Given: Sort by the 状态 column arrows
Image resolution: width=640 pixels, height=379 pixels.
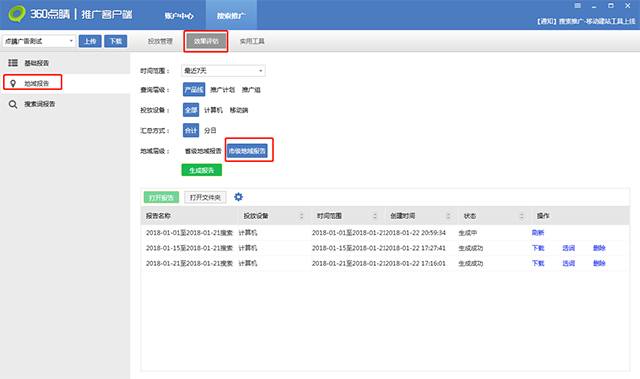Looking at the screenshot, I should coord(522,216).
